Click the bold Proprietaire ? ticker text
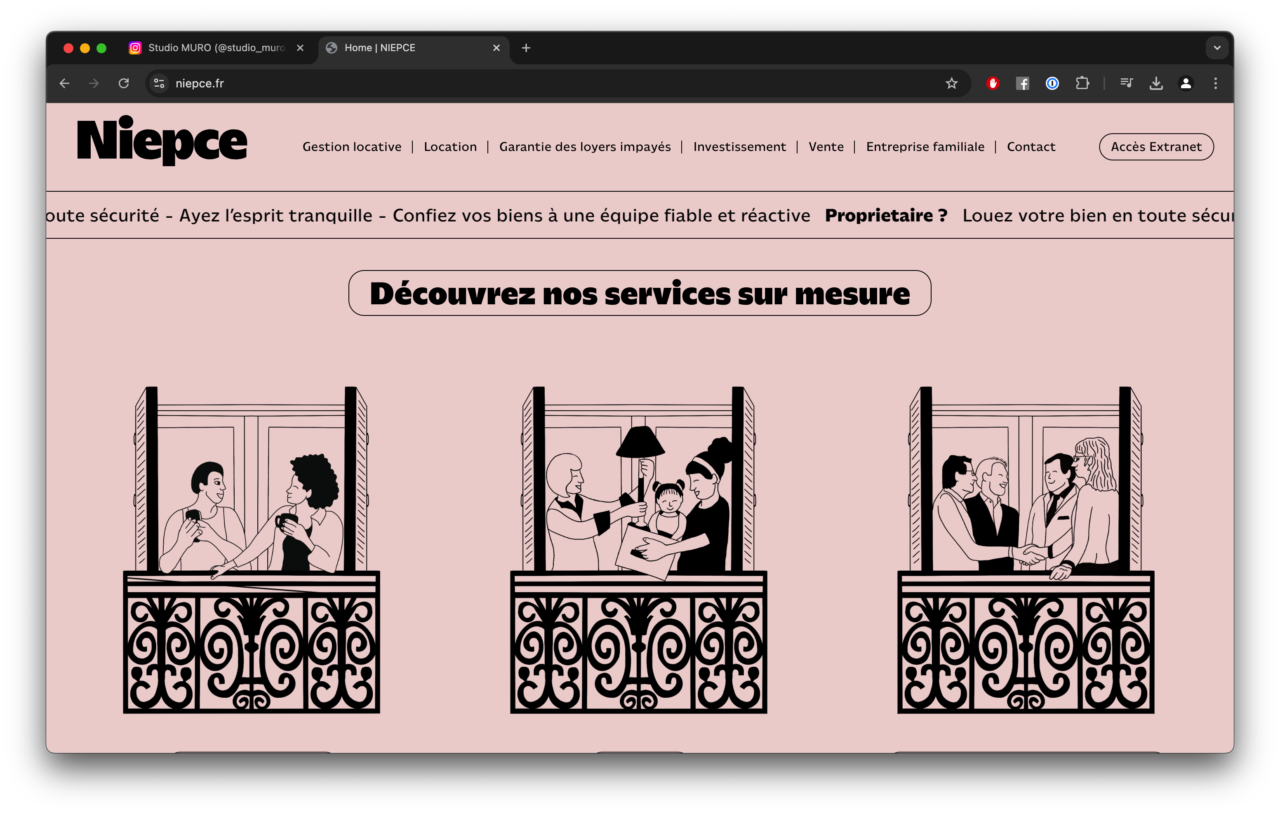The width and height of the screenshot is (1280, 814). 886,215
